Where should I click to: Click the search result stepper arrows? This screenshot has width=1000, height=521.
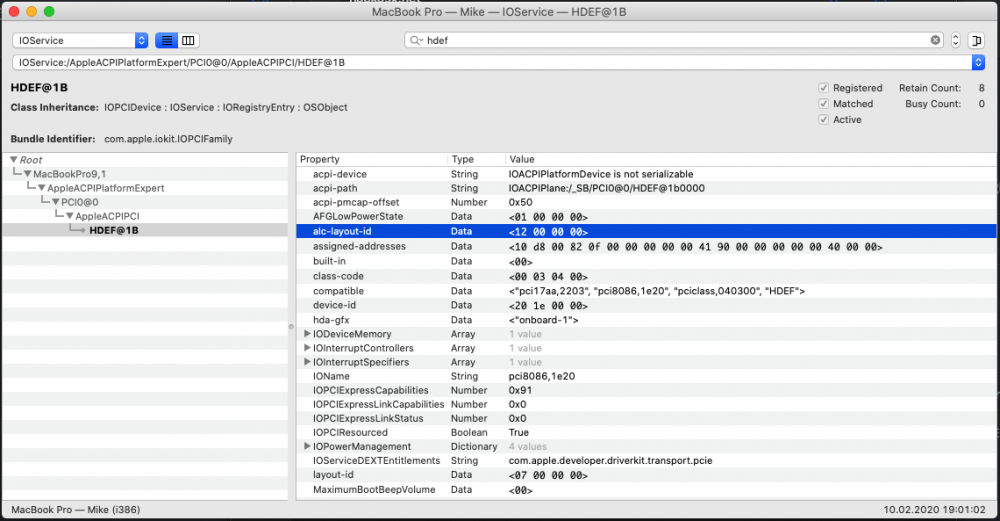tap(955, 40)
